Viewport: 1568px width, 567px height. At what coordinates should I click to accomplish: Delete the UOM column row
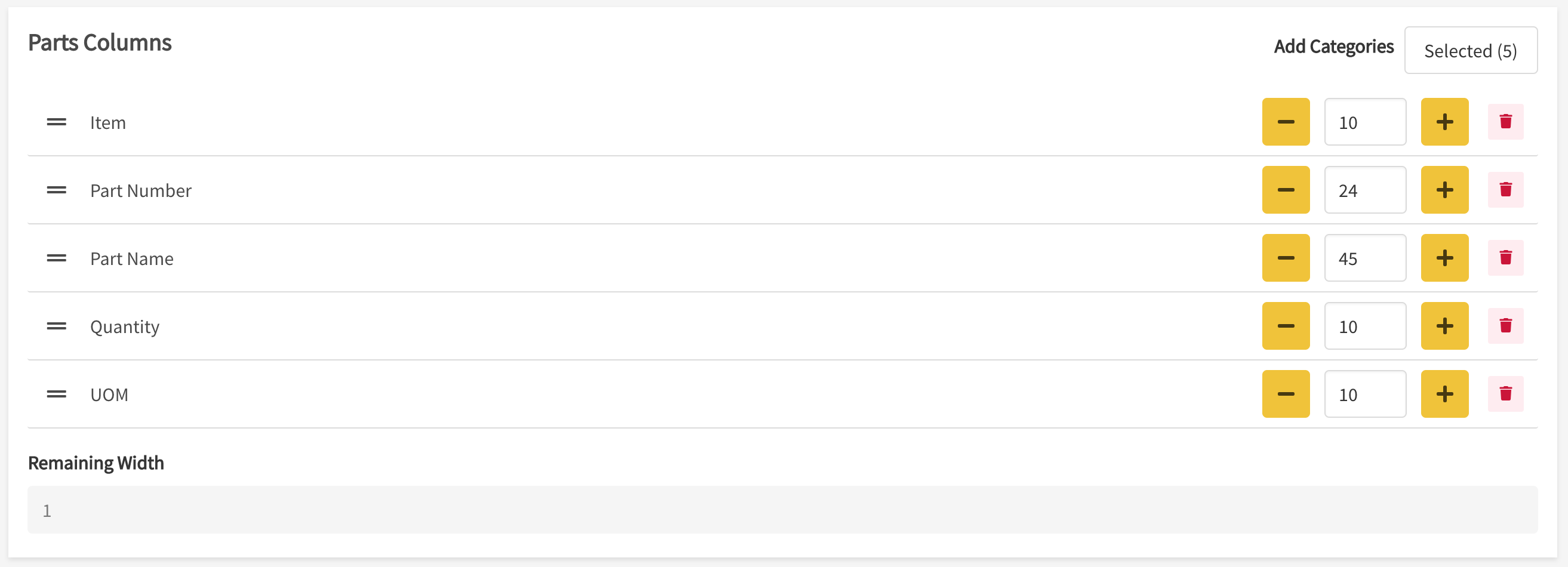pyautogui.click(x=1505, y=395)
